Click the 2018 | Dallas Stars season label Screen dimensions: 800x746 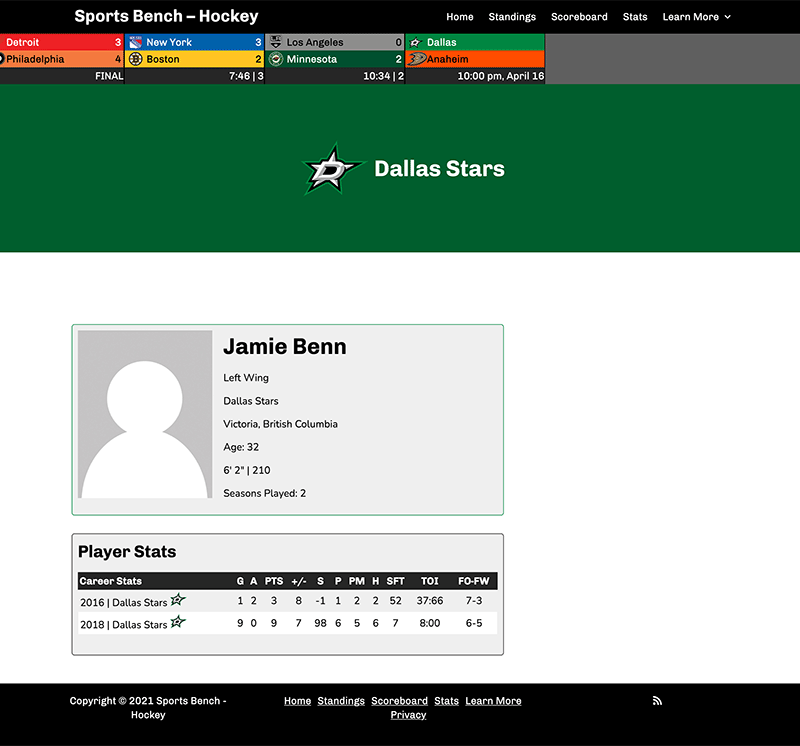pyautogui.click(x=123, y=625)
